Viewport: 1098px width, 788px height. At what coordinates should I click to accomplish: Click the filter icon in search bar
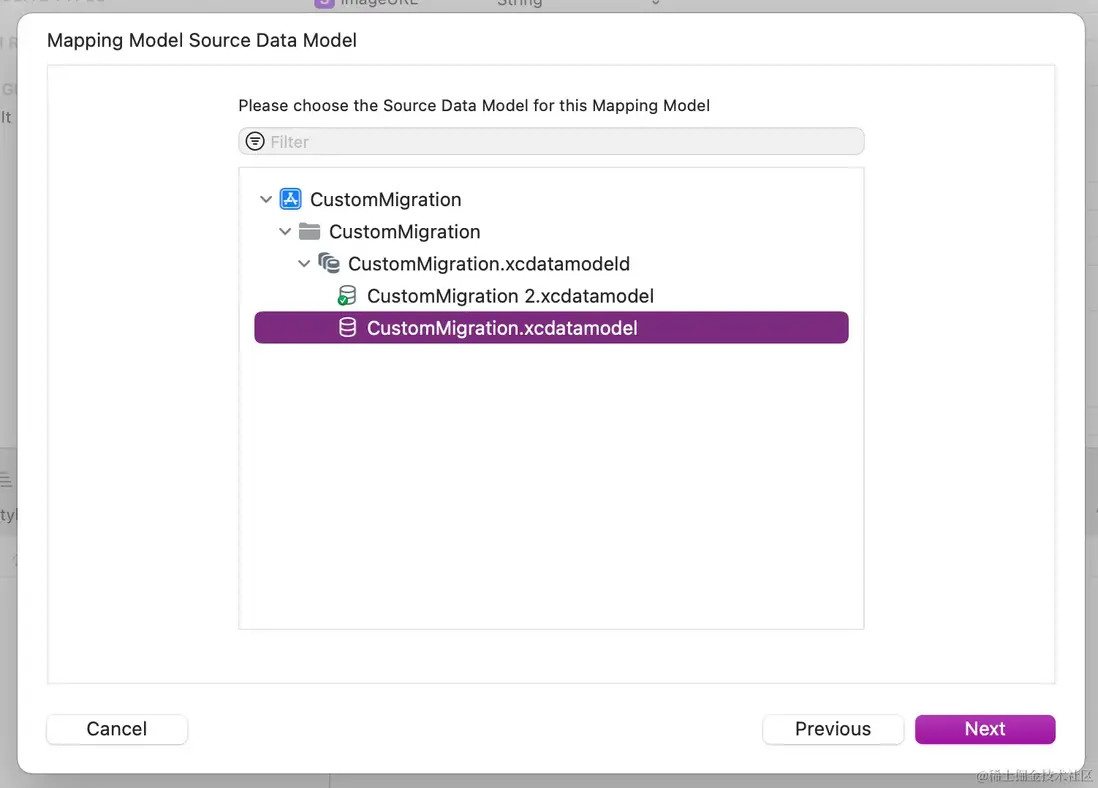(255, 141)
